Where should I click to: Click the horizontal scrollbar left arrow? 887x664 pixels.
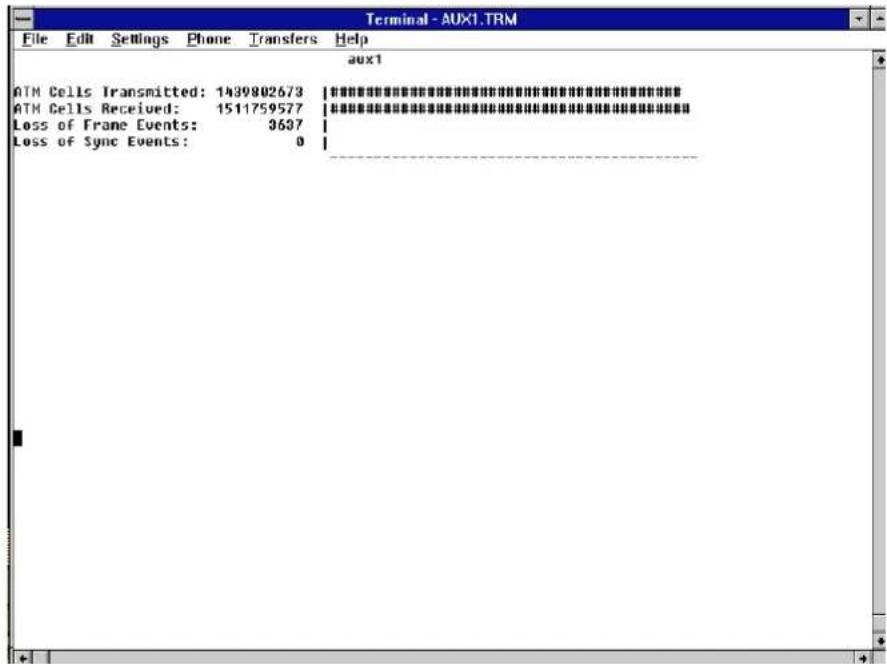(23, 657)
